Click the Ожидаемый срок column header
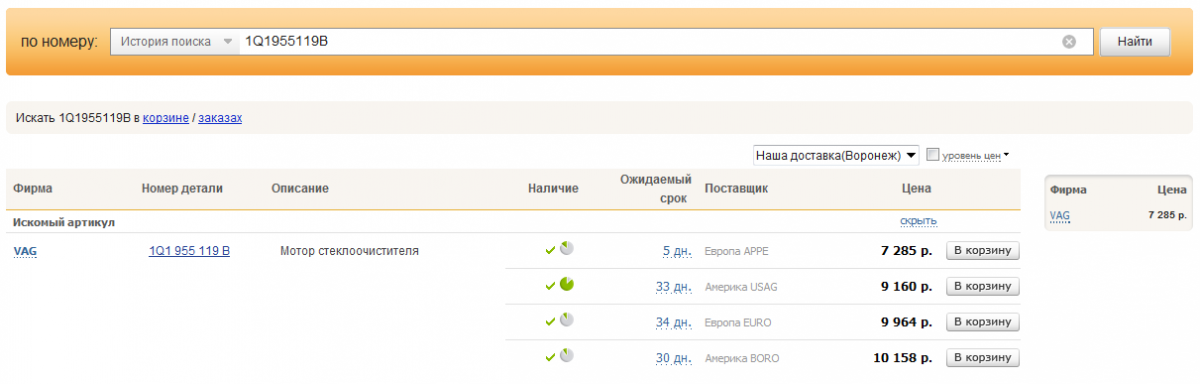This screenshot has width=1200, height=384. tap(656, 188)
